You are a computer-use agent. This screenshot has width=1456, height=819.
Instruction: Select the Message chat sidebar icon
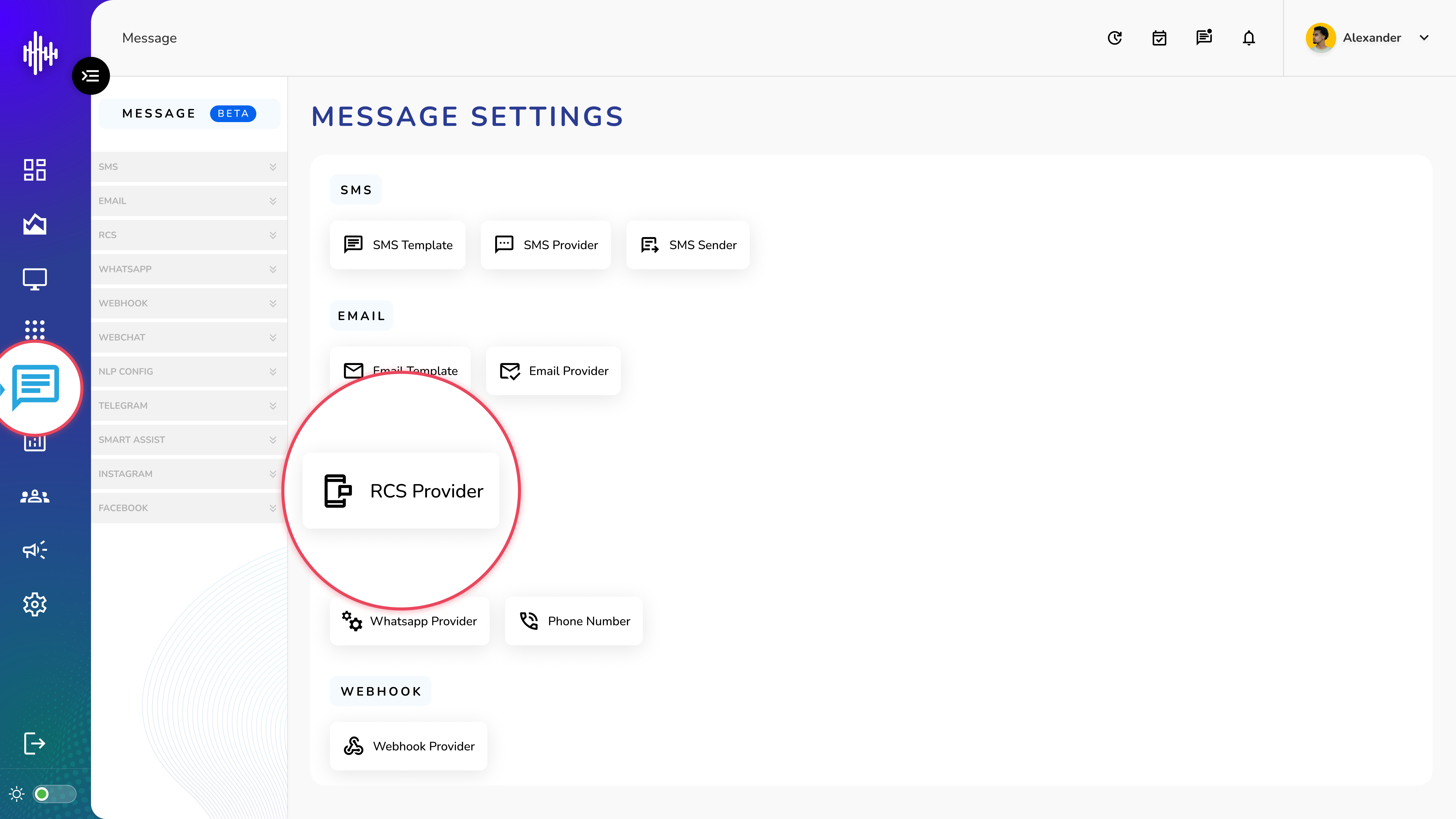[36, 387]
